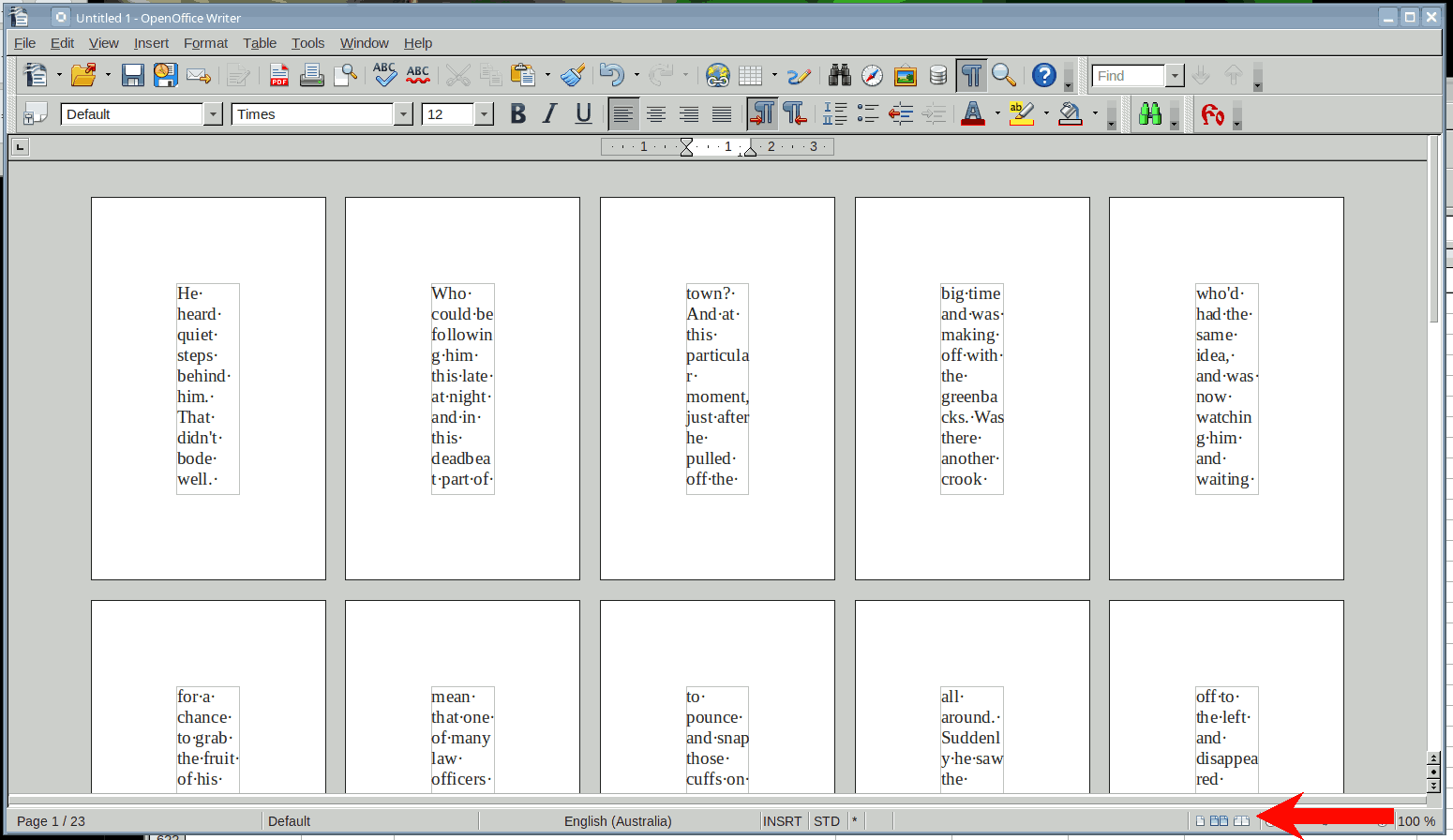Open the paragraph style Default dropdown

(214, 114)
